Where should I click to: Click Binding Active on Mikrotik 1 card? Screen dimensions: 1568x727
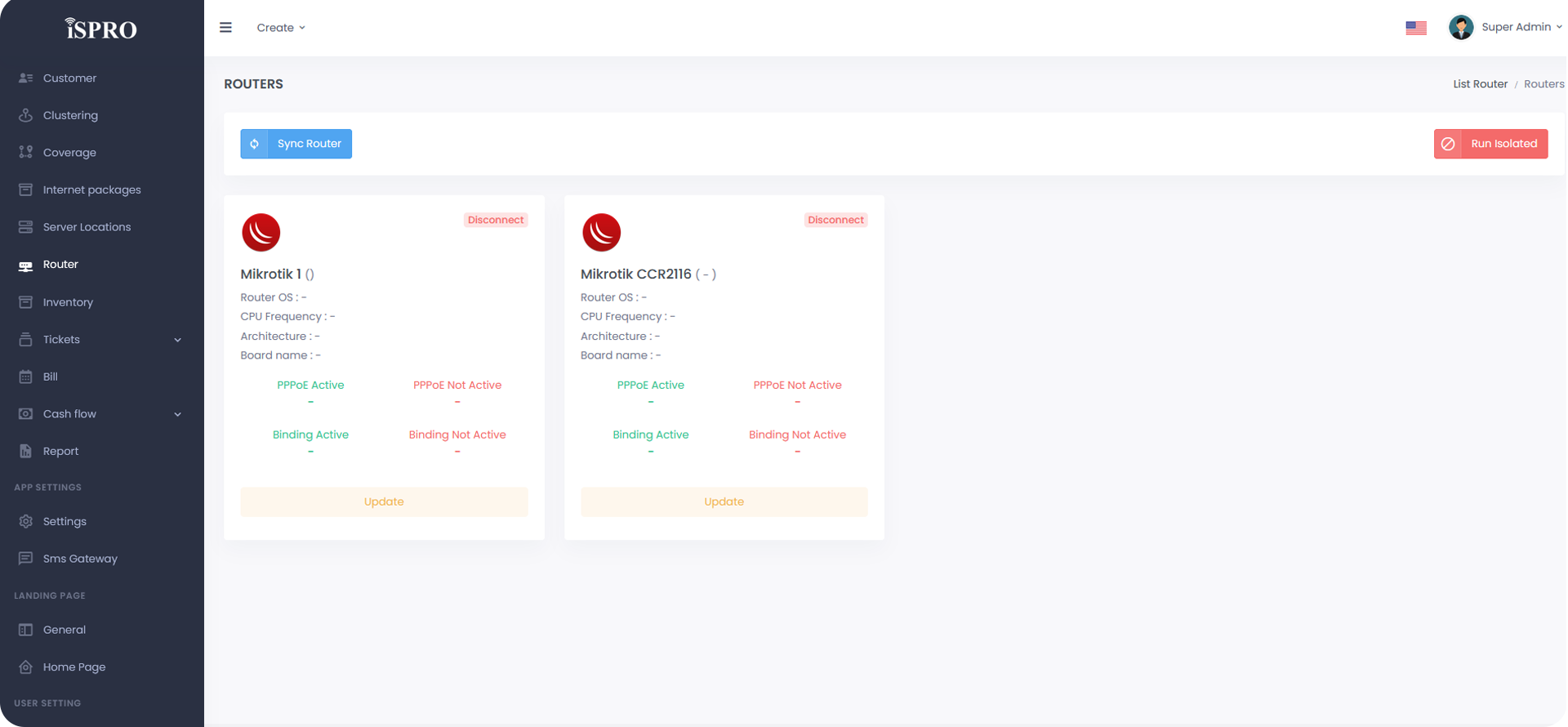[x=310, y=435]
